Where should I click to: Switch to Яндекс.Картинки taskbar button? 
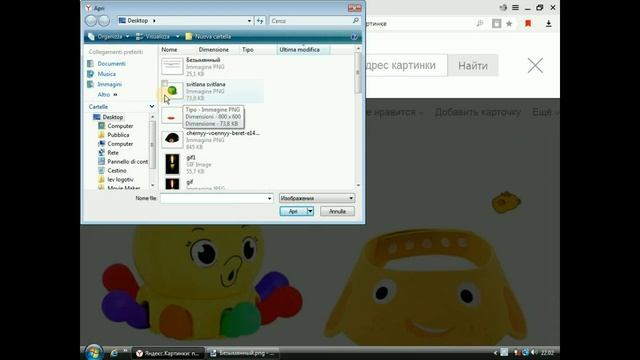(168, 353)
